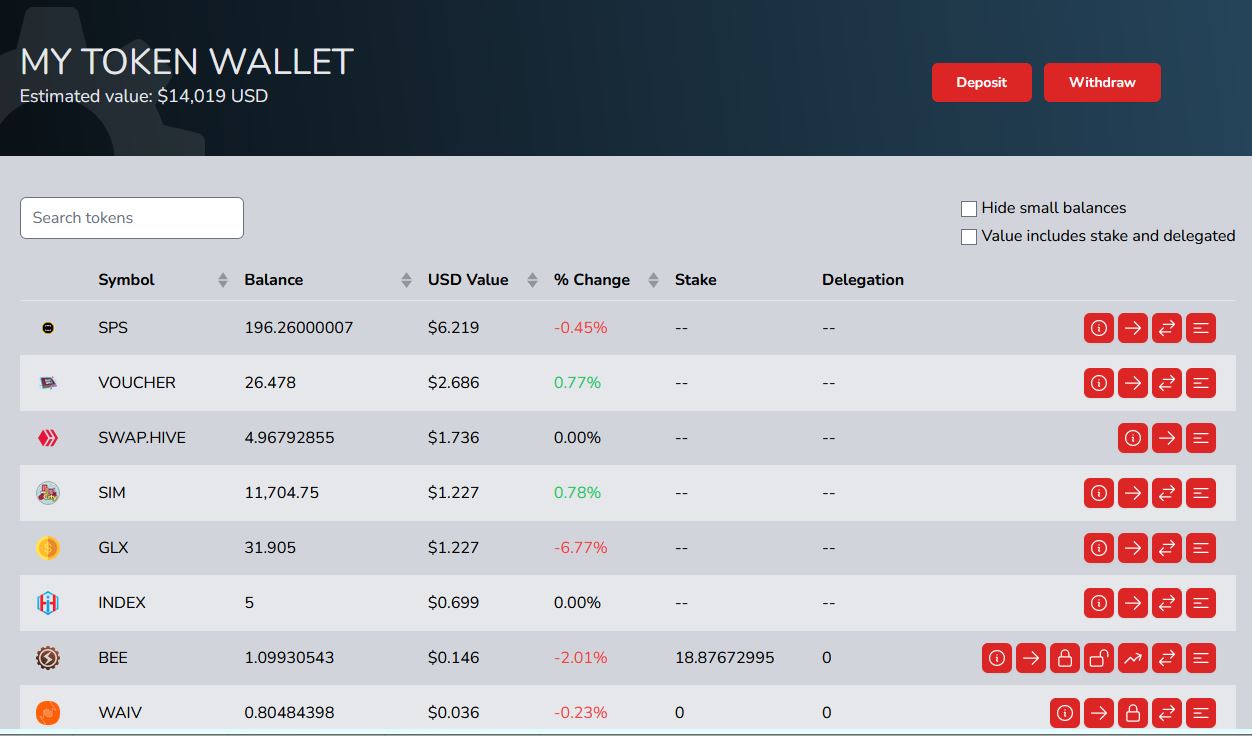Click the SPS token logo
Image resolution: width=1252 pixels, height=736 pixels.
pyautogui.click(x=48, y=328)
